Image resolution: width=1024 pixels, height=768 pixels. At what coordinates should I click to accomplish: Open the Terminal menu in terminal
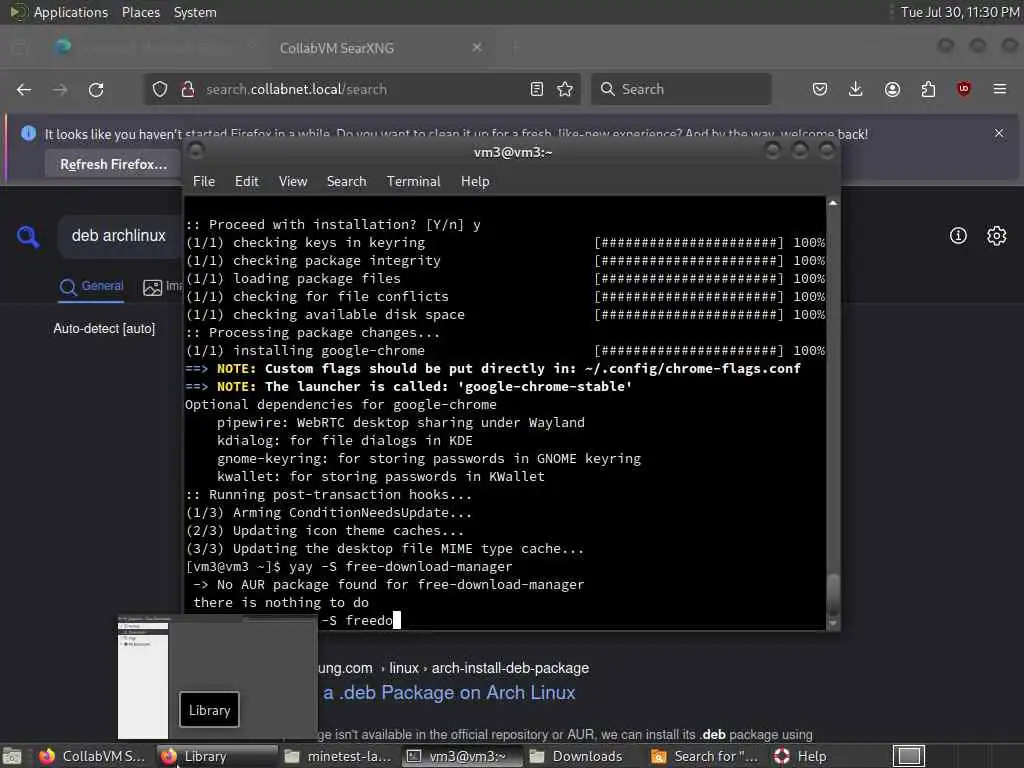click(x=413, y=182)
